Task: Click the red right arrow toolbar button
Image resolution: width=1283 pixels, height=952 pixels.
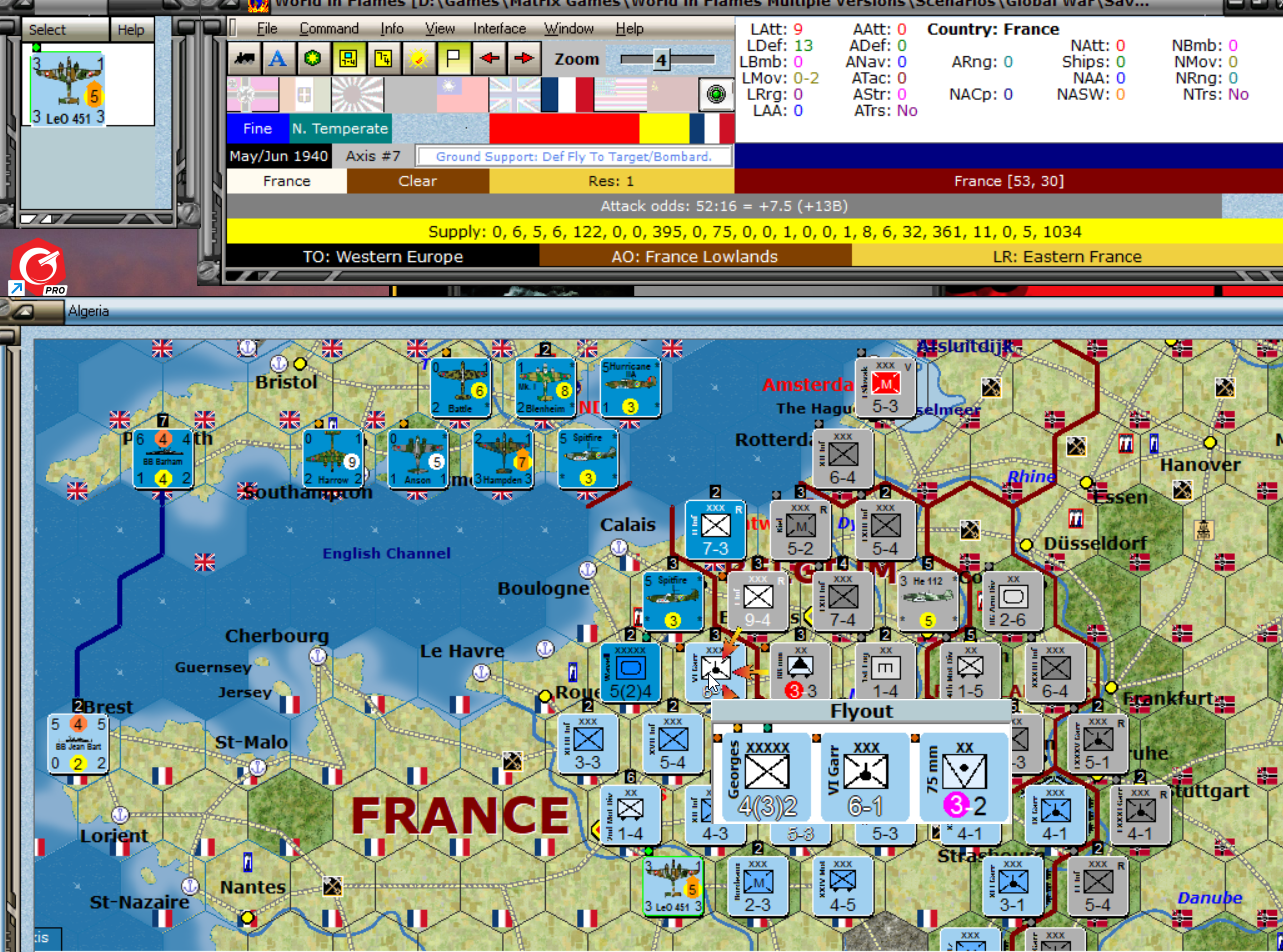Action: pyautogui.click(x=524, y=58)
